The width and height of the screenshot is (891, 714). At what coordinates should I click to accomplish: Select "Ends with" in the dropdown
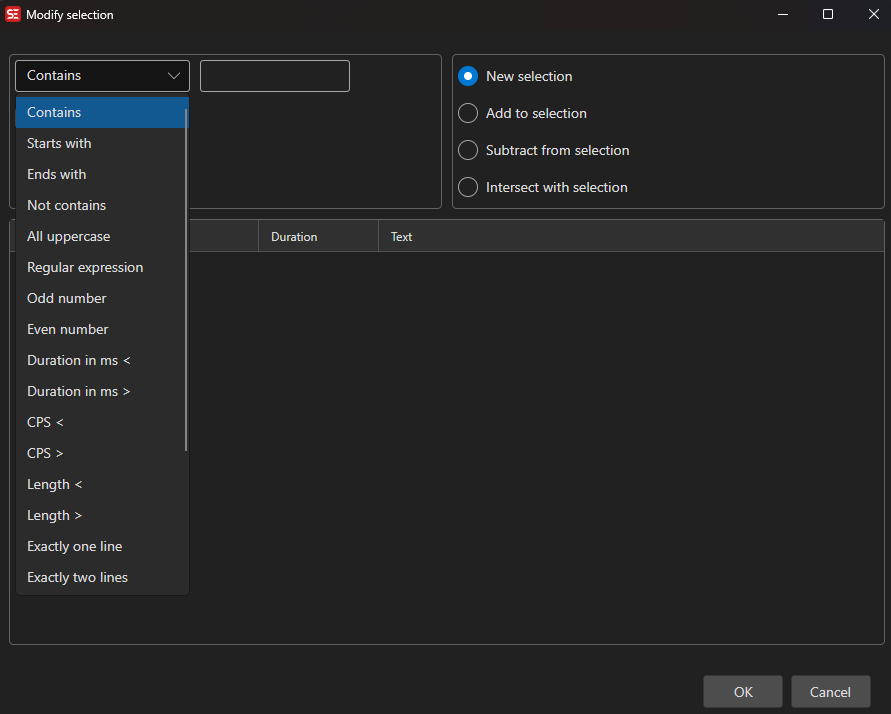[x=56, y=174]
